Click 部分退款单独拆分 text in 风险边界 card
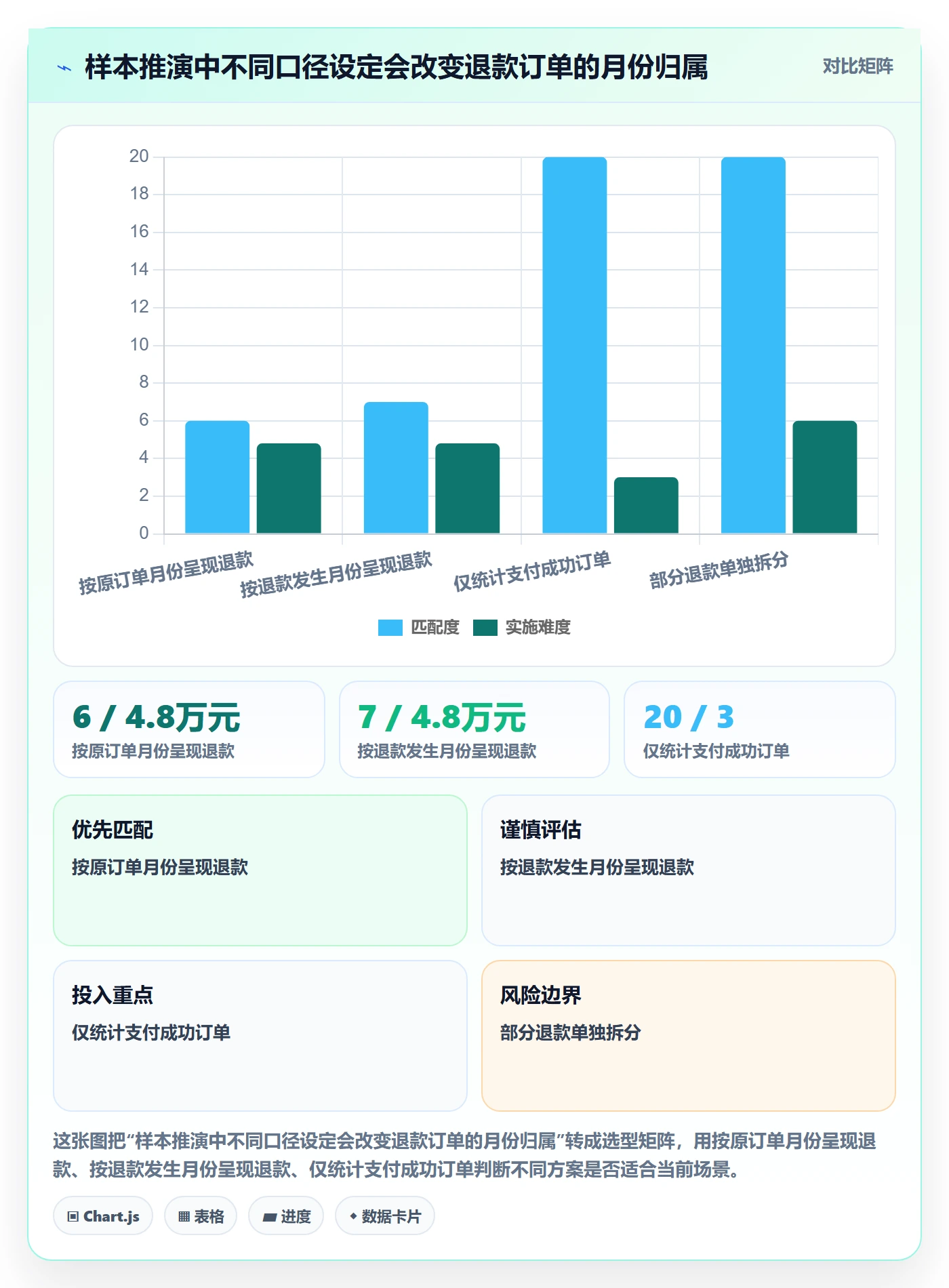Screen dimensions: 949x1288 click(x=571, y=1032)
